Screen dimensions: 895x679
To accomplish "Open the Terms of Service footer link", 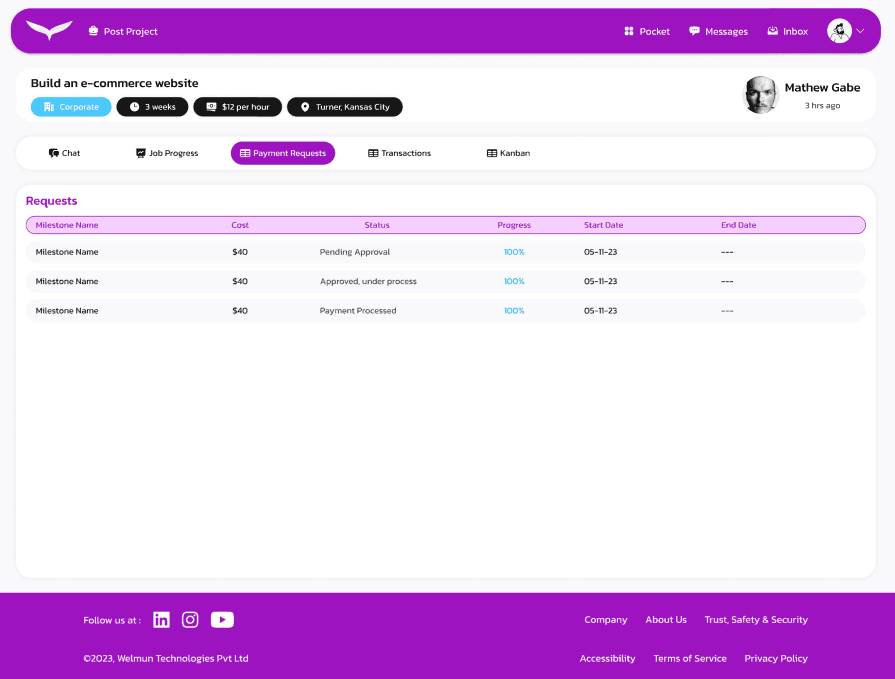I will (690, 658).
